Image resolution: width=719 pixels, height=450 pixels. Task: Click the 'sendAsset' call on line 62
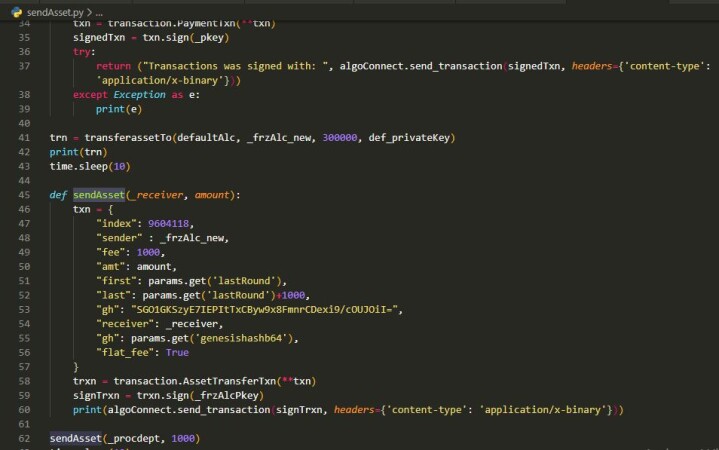pyautogui.click(x=75, y=439)
